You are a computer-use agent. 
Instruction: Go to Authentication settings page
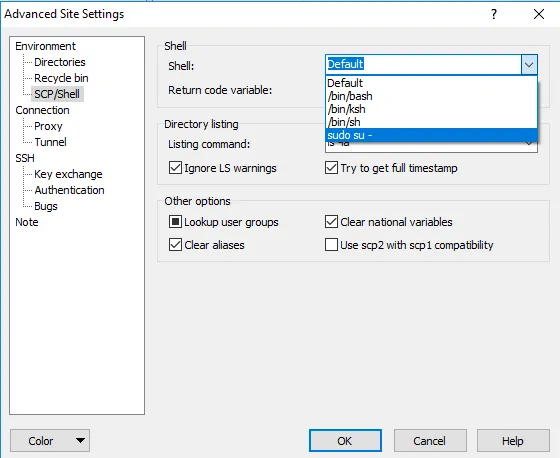click(x=69, y=190)
